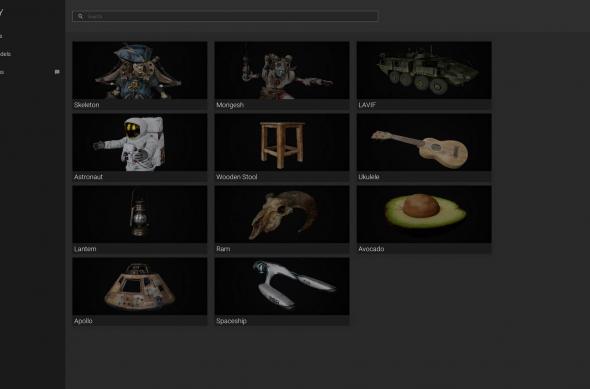Open the Astronaut model thumbnail

140,142
